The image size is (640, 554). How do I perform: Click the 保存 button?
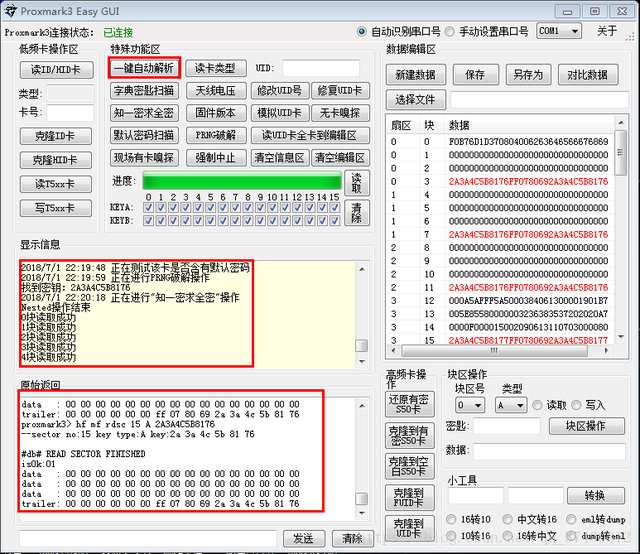click(476, 75)
